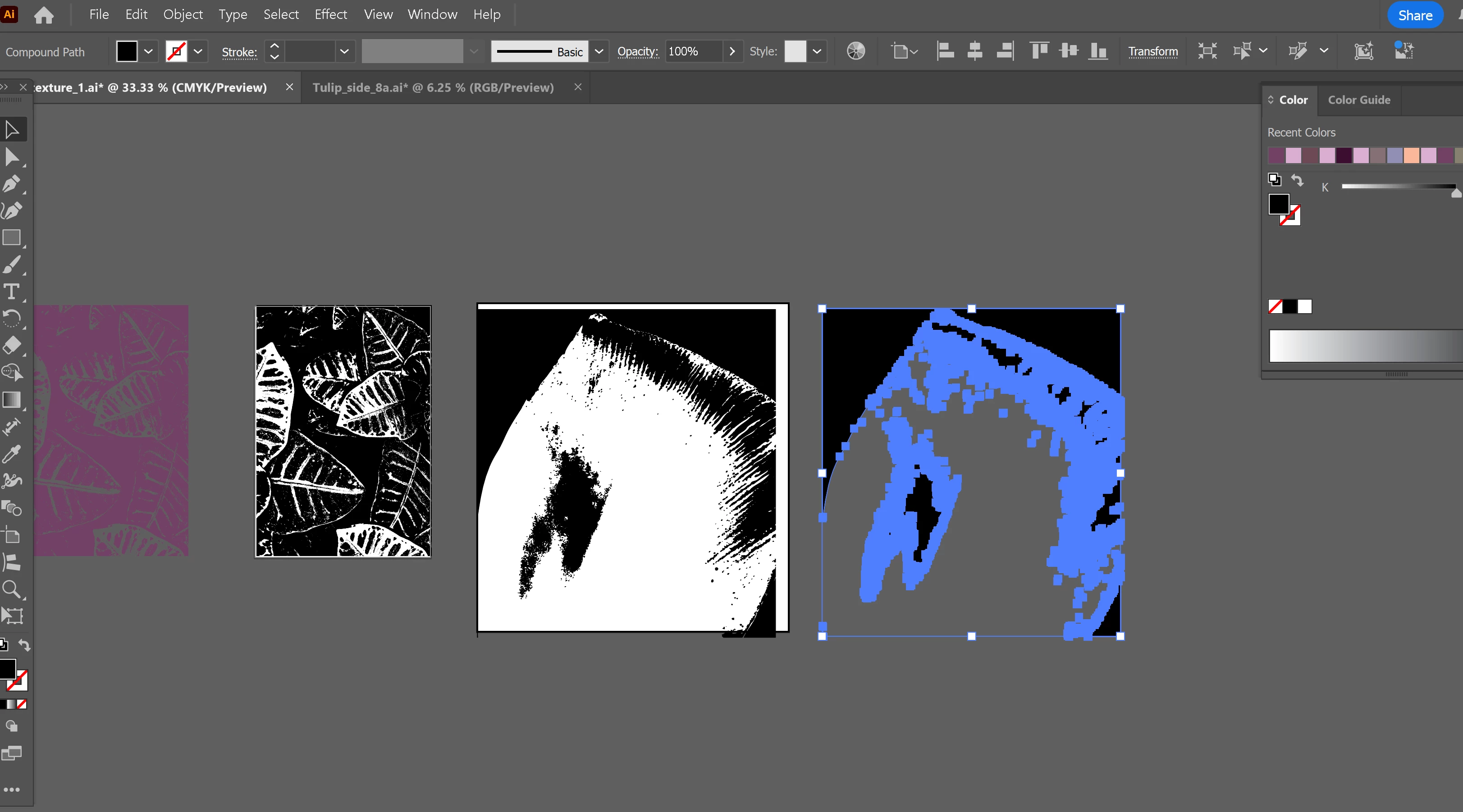The width and height of the screenshot is (1463, 812).
Task: Open the Effect menu
Action: [330, 14]
